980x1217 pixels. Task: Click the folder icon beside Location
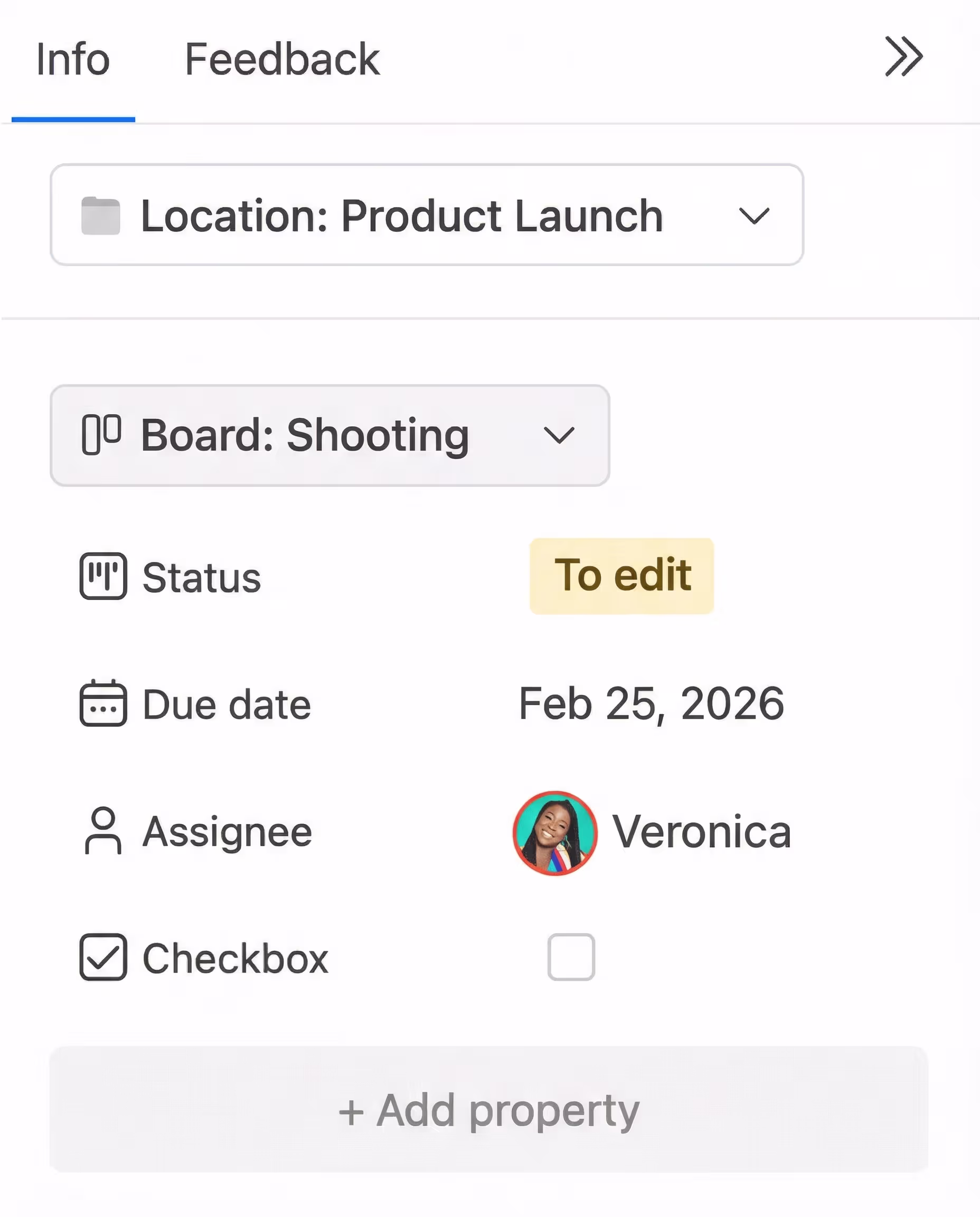click(100, 216)
